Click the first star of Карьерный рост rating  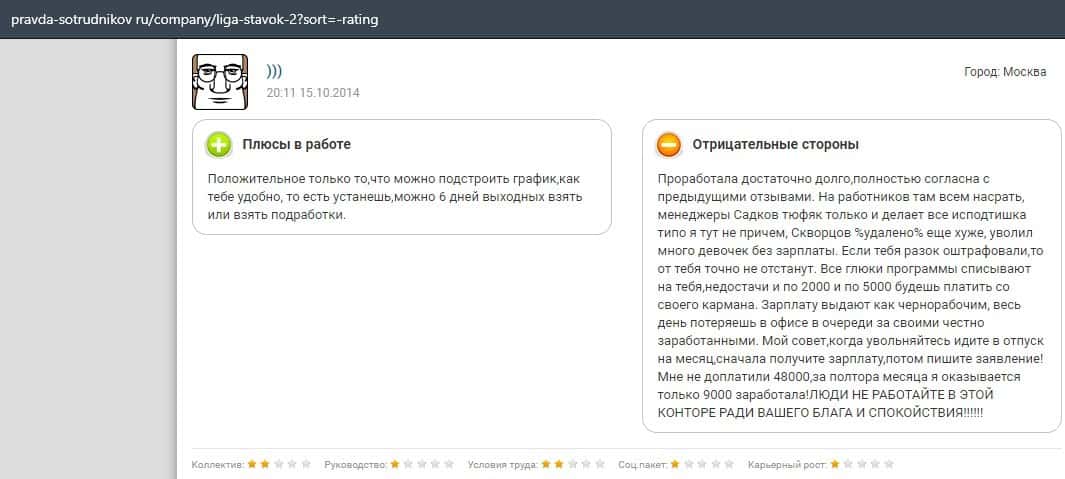(835, 465)
